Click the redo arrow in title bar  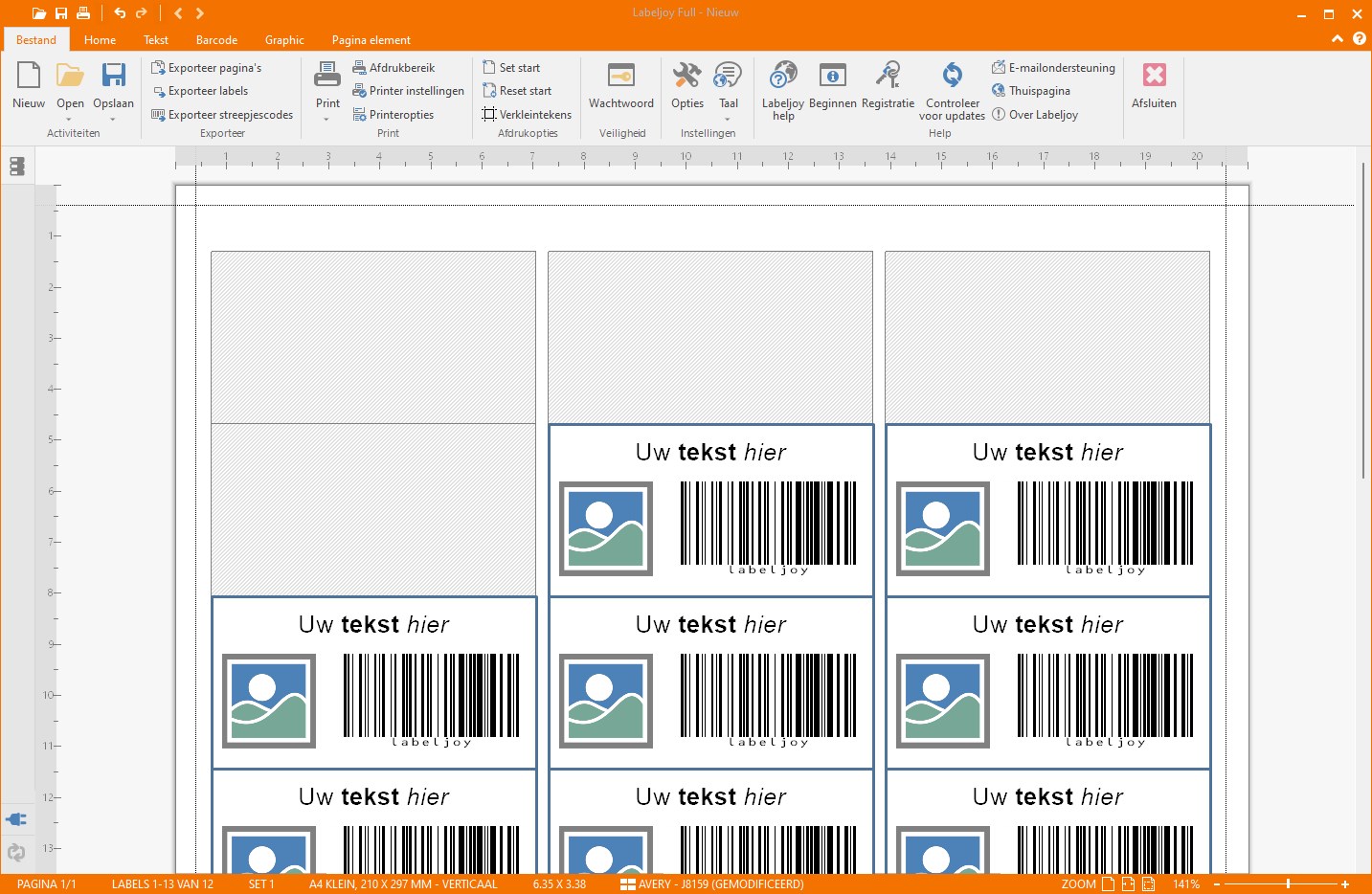click(142, 13)
